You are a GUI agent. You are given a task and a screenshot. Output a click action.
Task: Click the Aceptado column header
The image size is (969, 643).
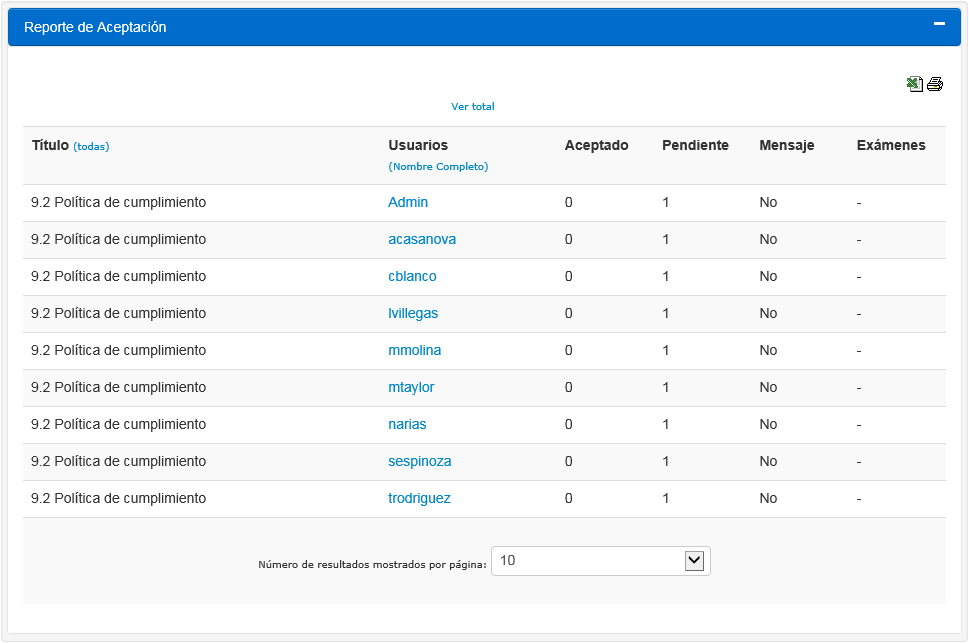[x=596, y=146]
